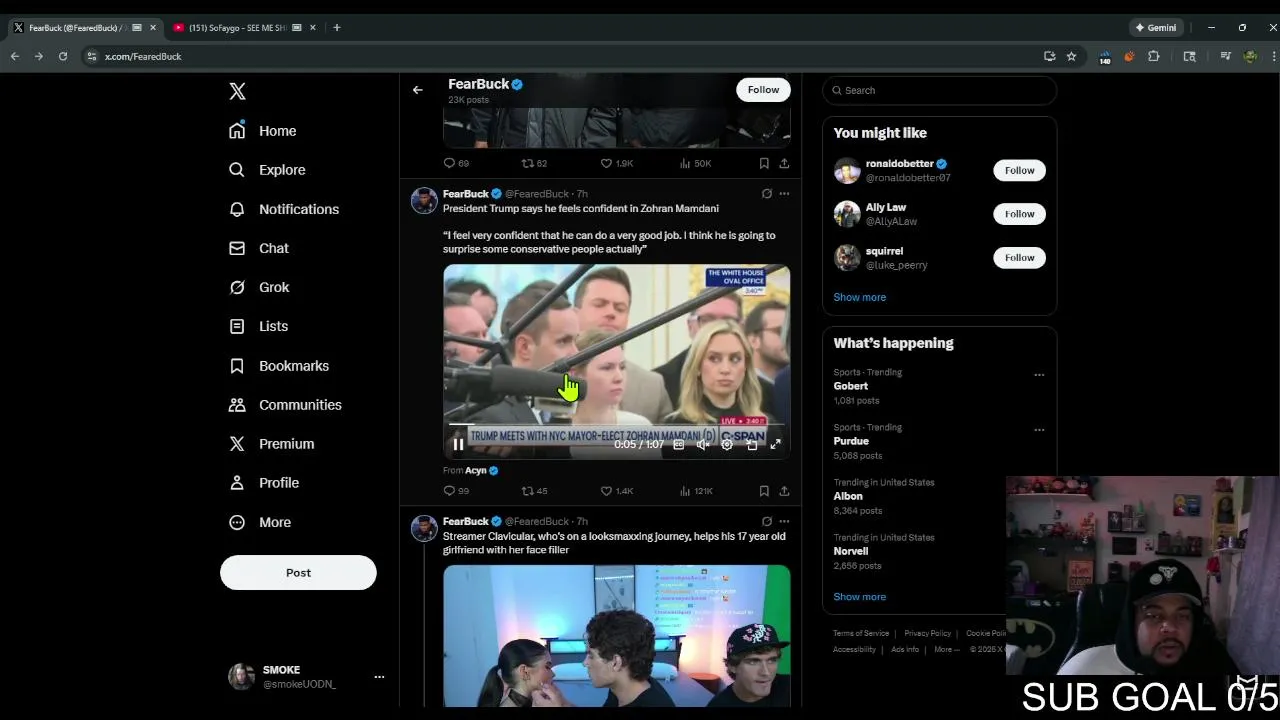Pause the Trump Mamdani video

pos(458,445)
